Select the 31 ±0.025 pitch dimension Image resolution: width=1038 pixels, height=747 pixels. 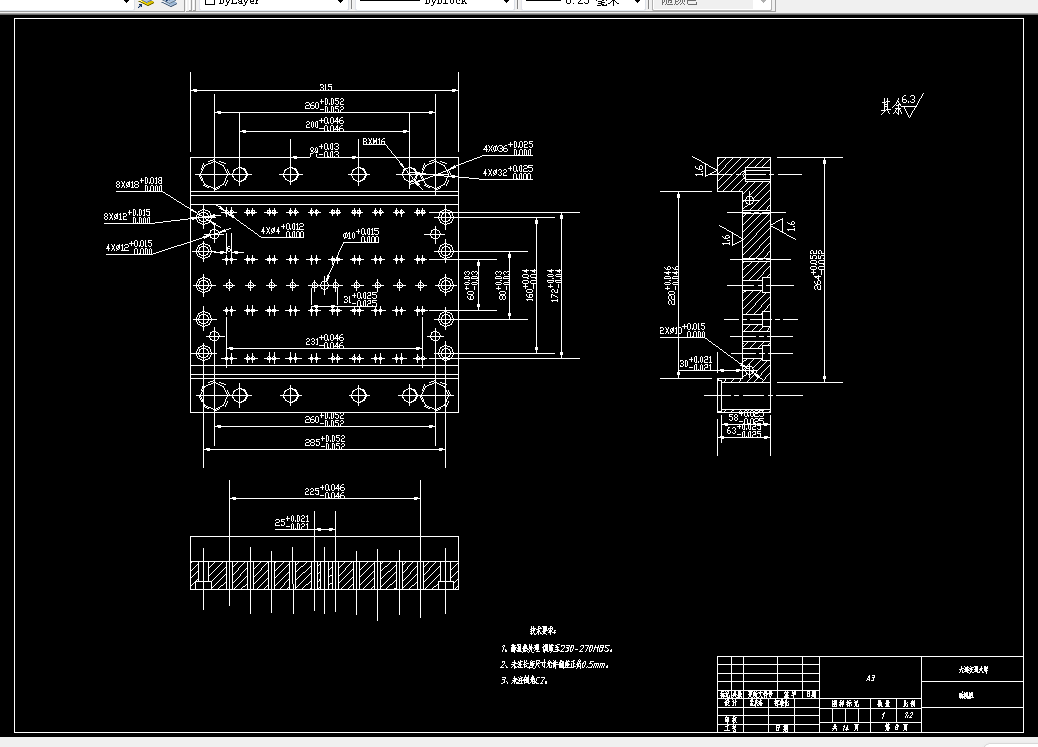360,299
